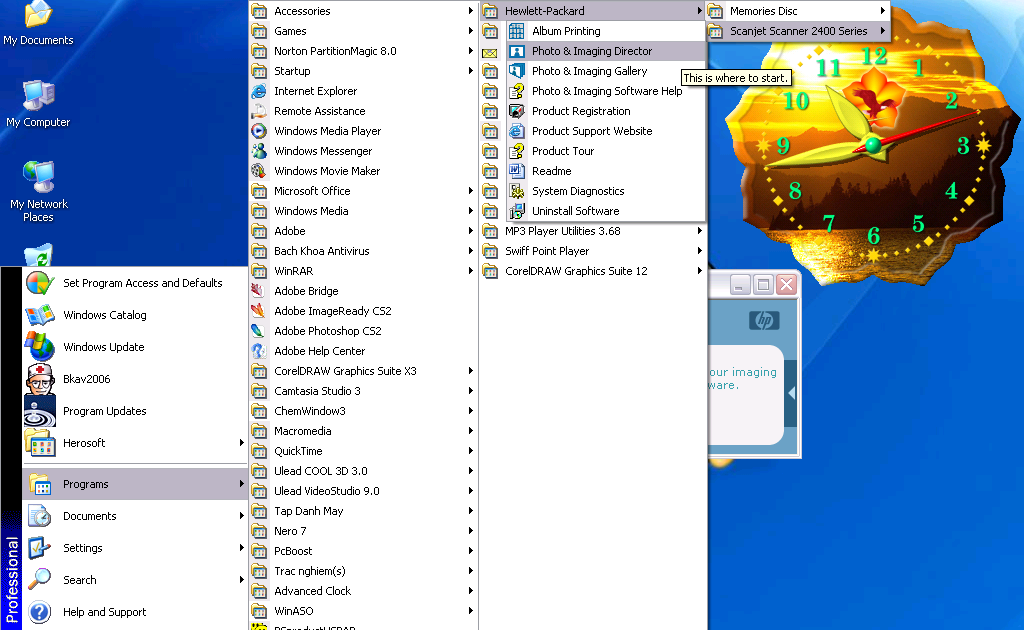
Task: Click the Search magnifier icon
Action: 40,580
